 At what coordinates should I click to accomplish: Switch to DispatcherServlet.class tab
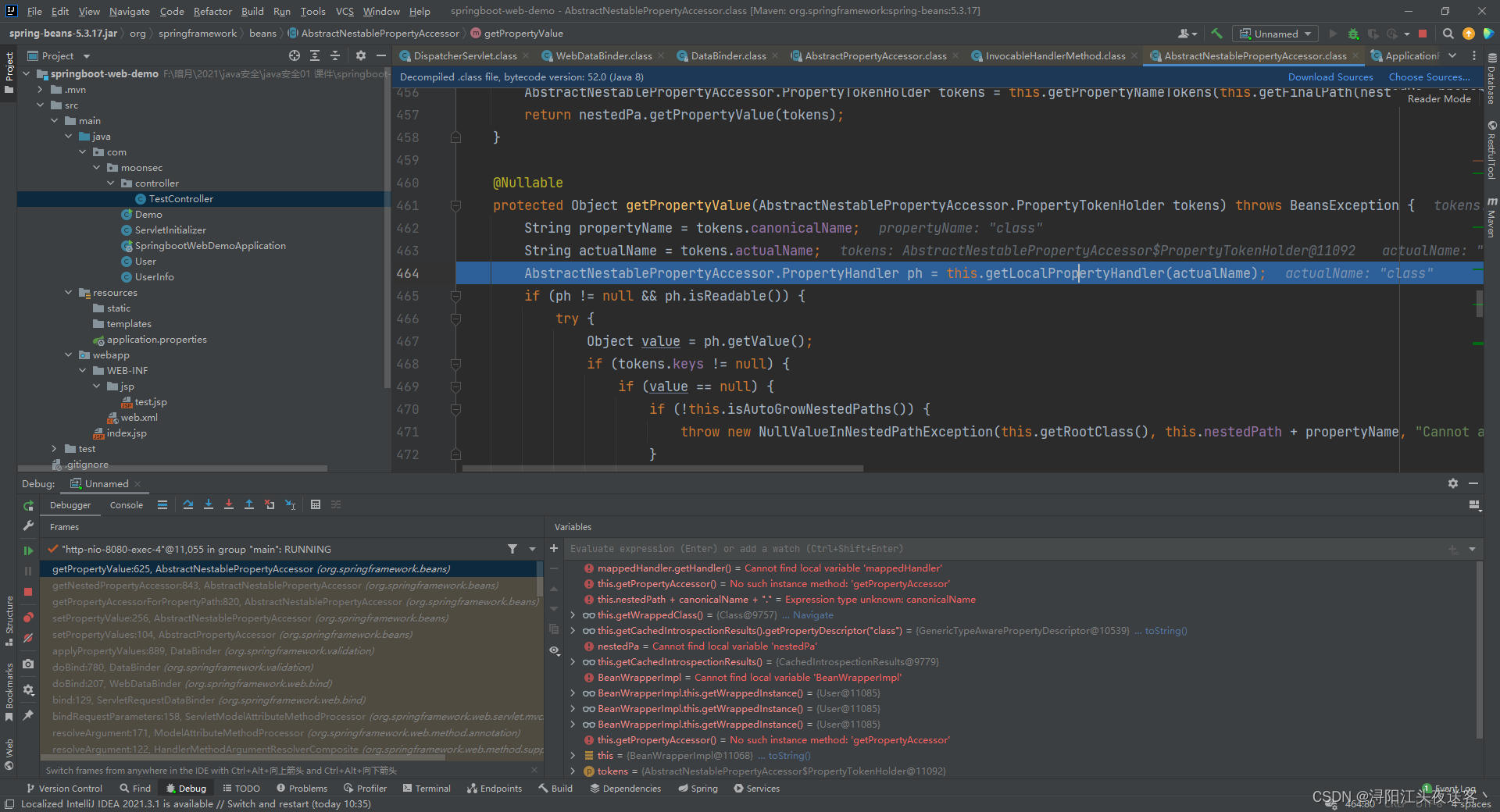tap(465, 55)
